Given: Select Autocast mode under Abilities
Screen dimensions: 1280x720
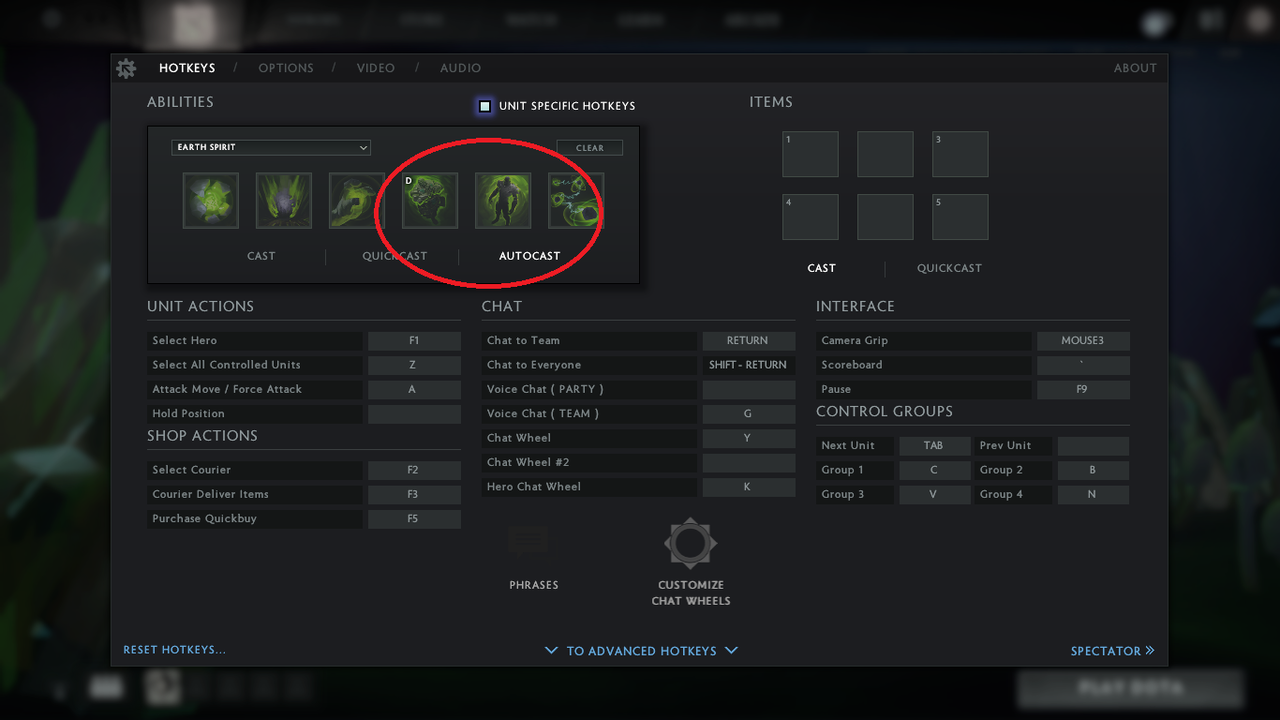Looking at the screenshot, I should click(529, 256).
